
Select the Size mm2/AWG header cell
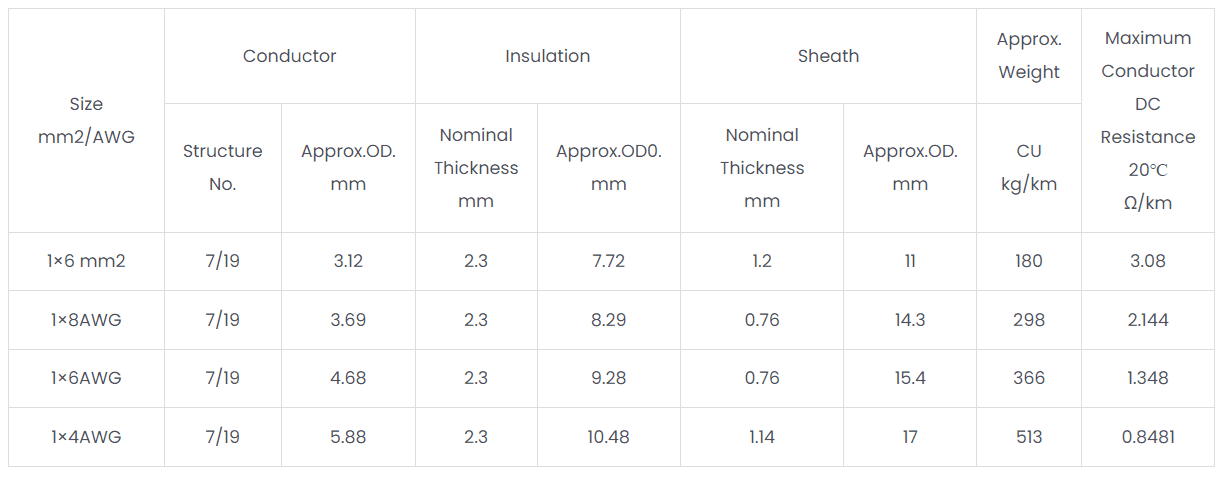tap(86, 120)
